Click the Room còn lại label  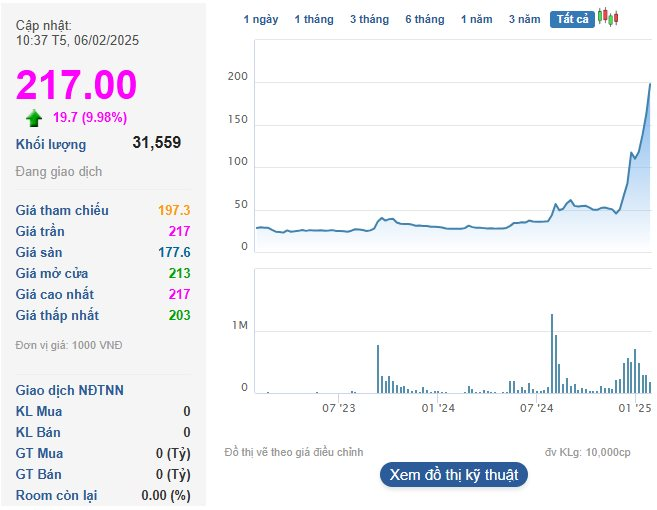pos(56,495)
